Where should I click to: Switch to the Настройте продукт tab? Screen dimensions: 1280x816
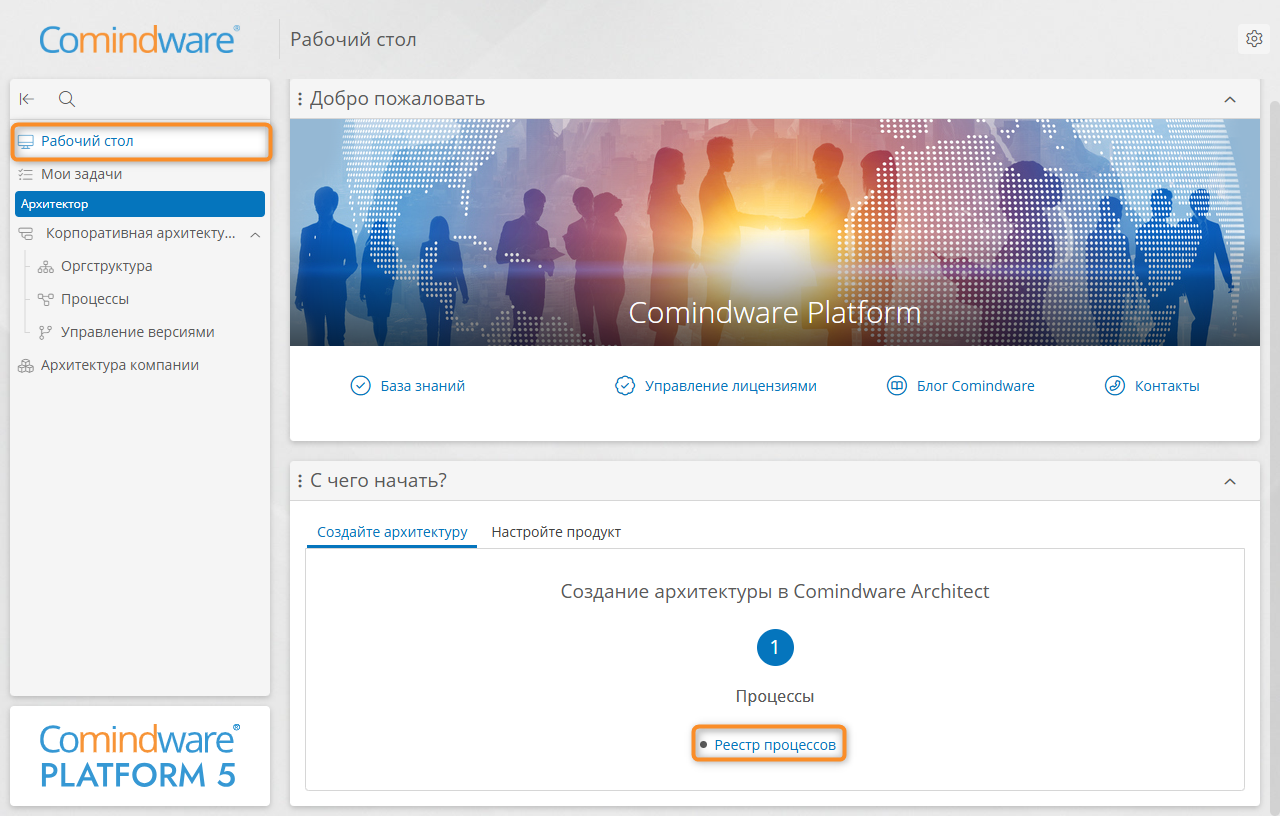point(556,532)
